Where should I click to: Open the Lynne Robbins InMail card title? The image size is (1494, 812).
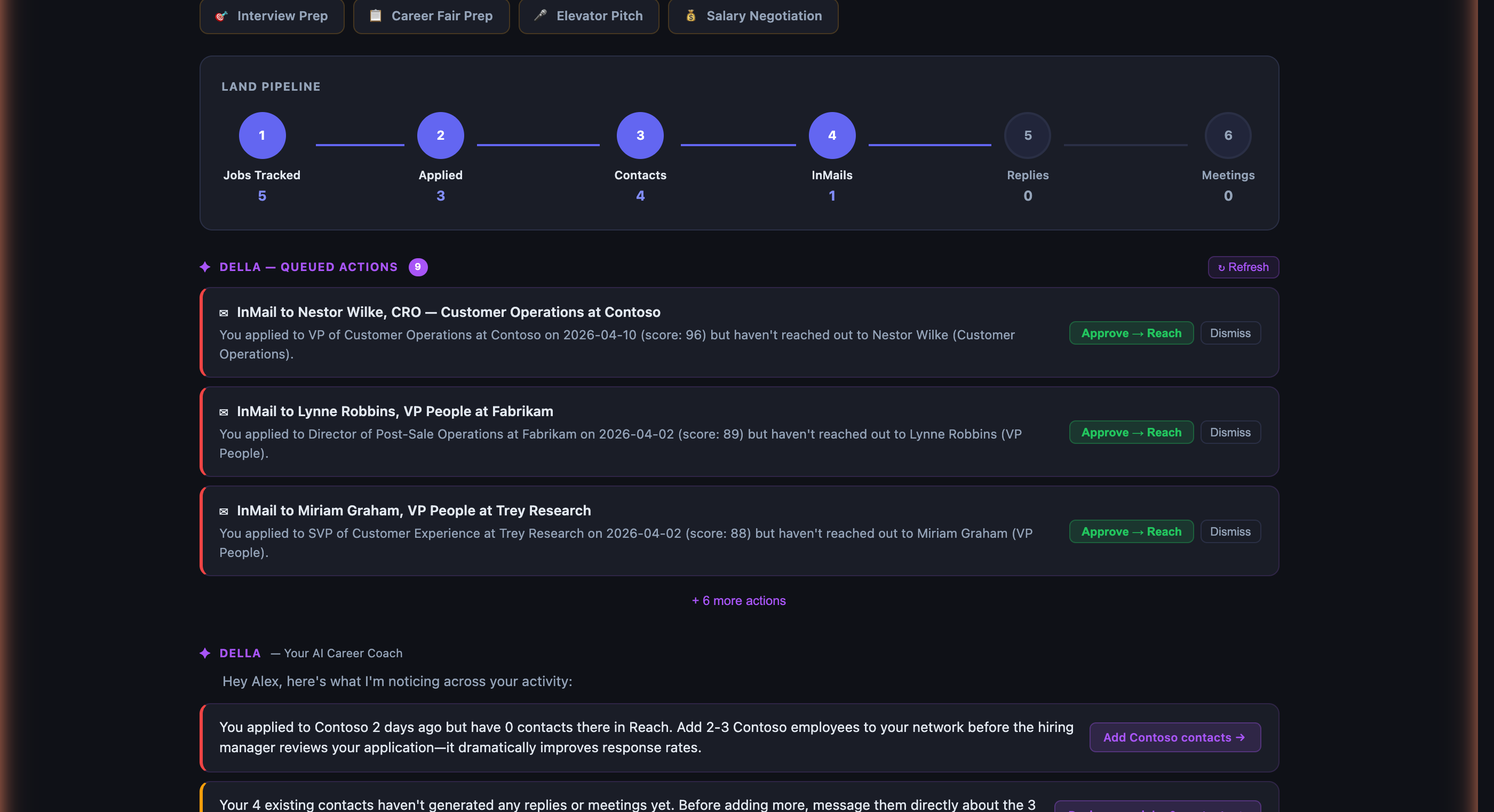click(x=394, y=411)
